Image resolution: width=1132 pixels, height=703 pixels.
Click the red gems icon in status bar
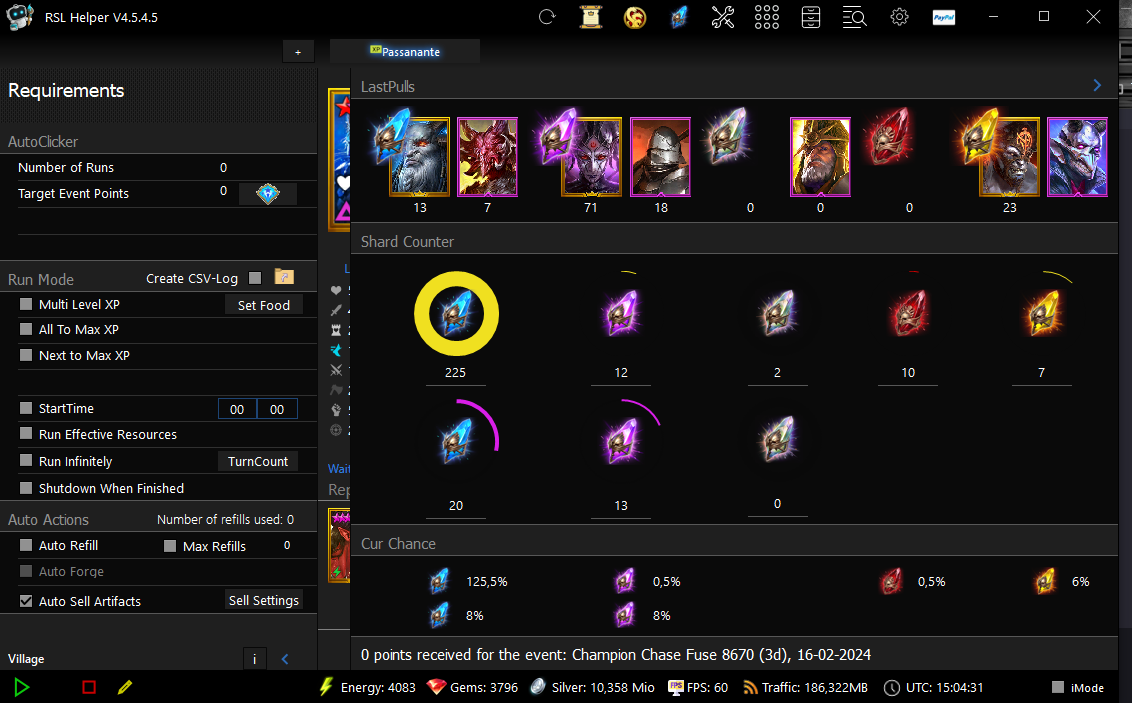click(436, 687)
